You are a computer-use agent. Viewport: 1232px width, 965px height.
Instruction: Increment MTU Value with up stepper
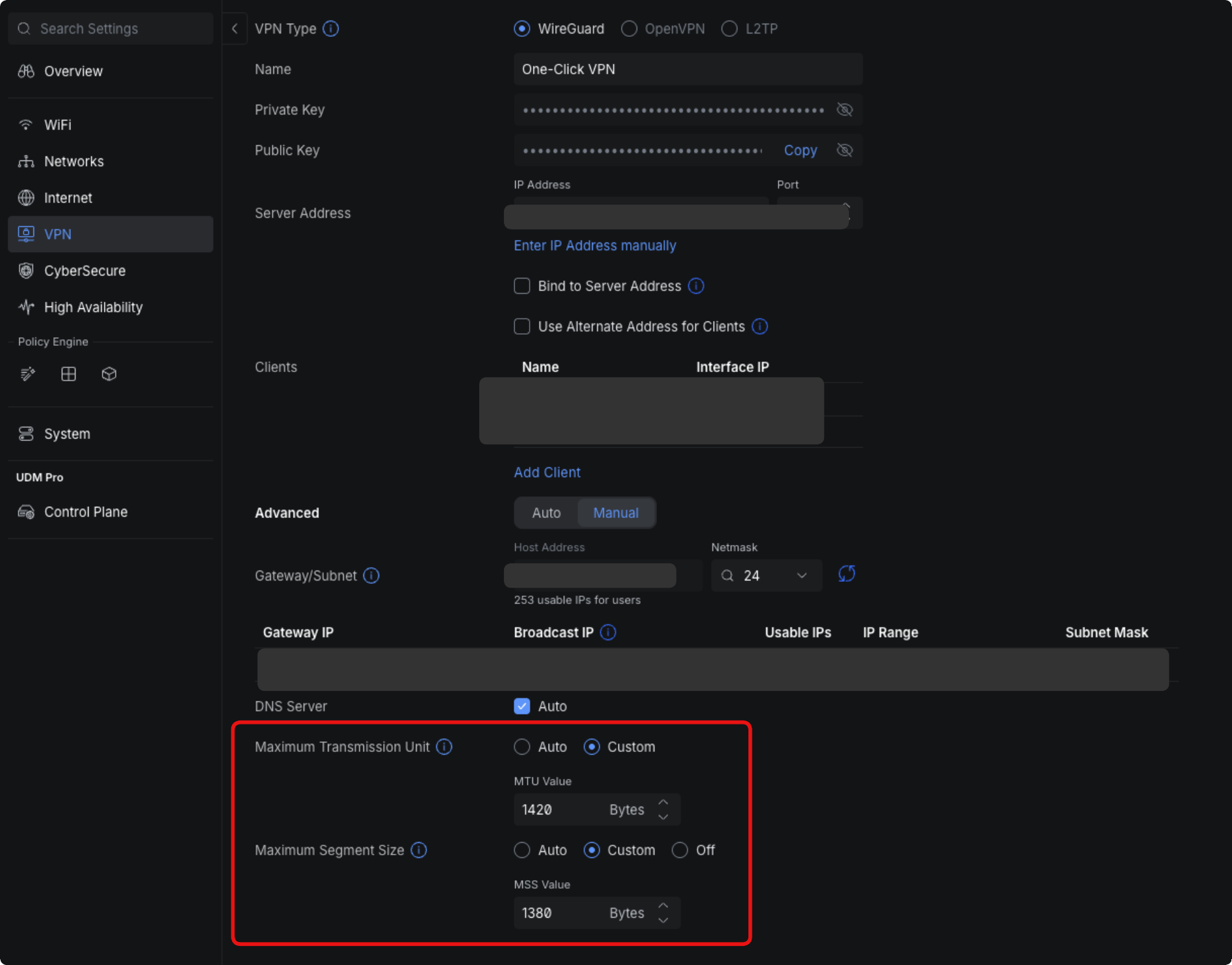pos(663,803)
